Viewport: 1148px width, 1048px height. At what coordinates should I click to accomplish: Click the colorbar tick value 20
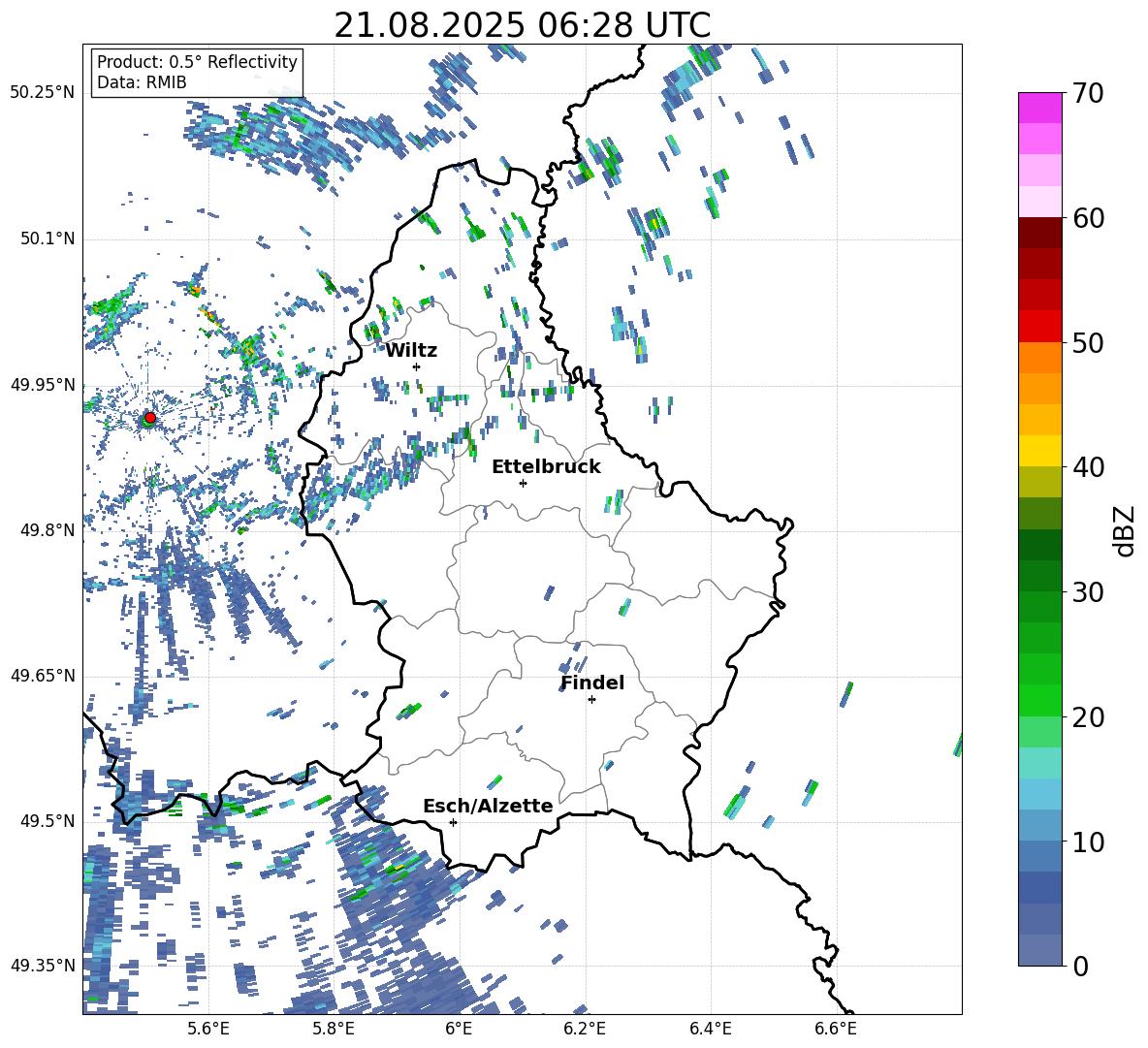pos(1088,717)
